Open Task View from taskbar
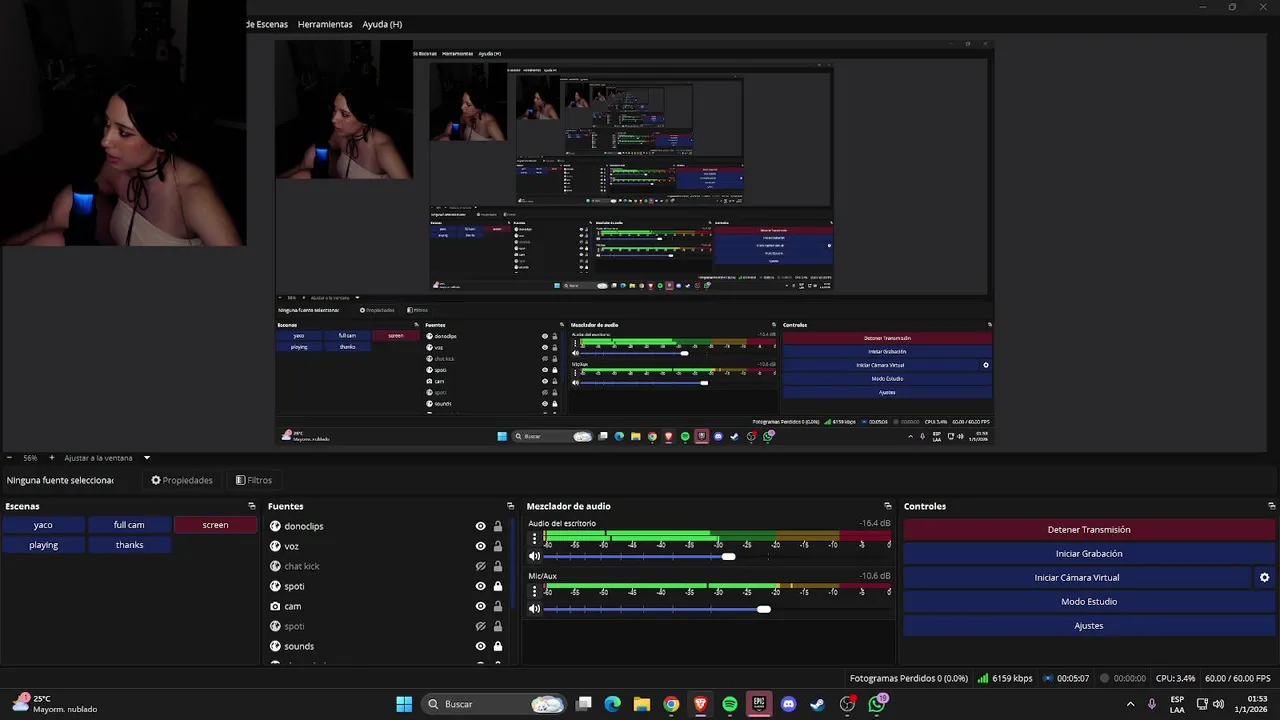Screen dimensions: 1280x720 [x=584, y=704]
